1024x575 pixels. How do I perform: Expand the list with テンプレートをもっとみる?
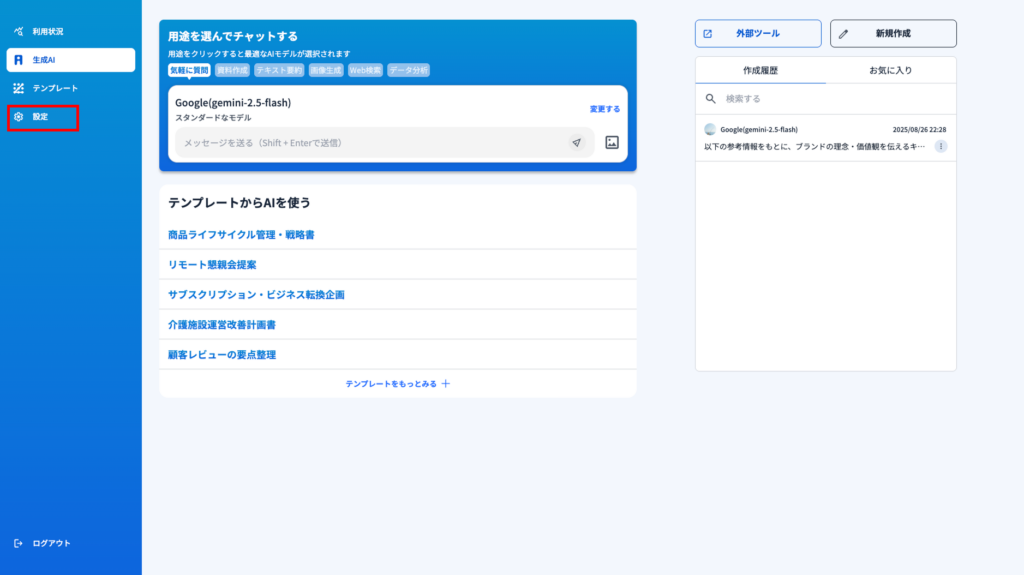tap(397, 384)
